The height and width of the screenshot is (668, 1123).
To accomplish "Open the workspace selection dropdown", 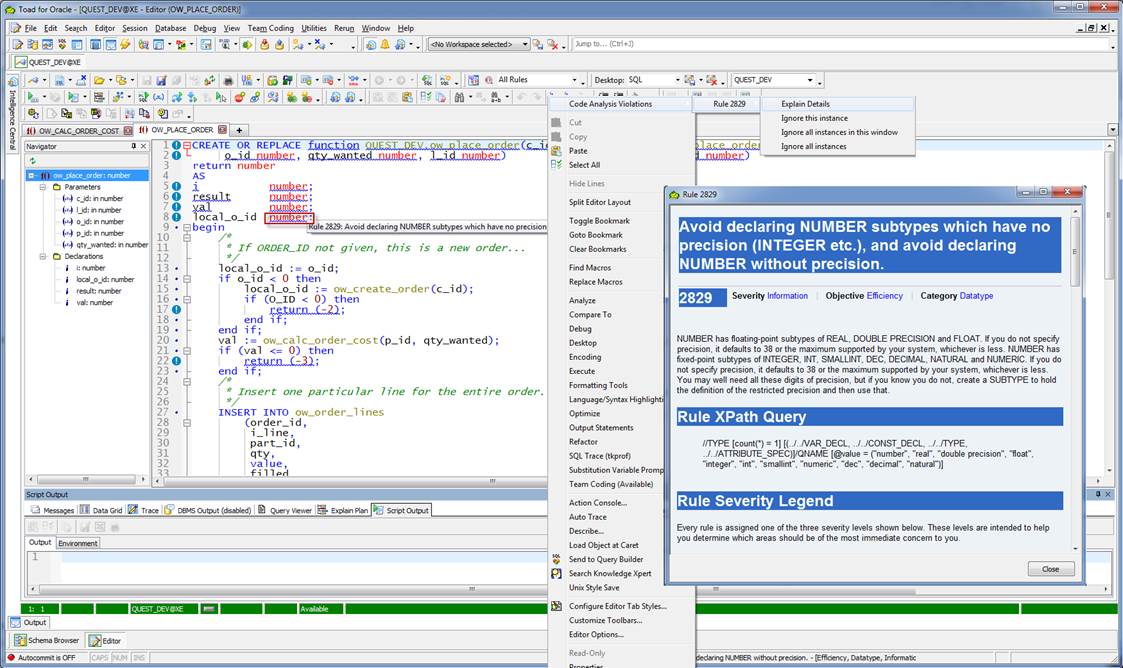I will point(524,44).
